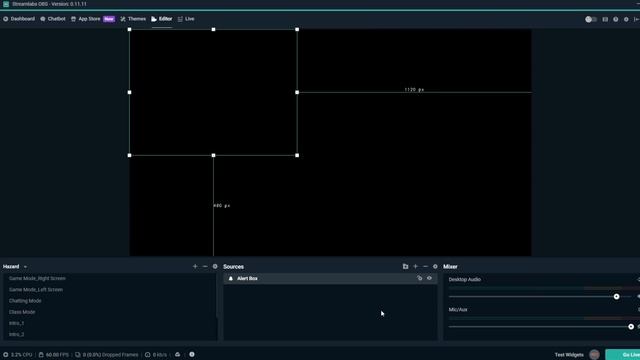
Task: Open the Live tab
Action: pyautogui.click(x=186, y=19)
